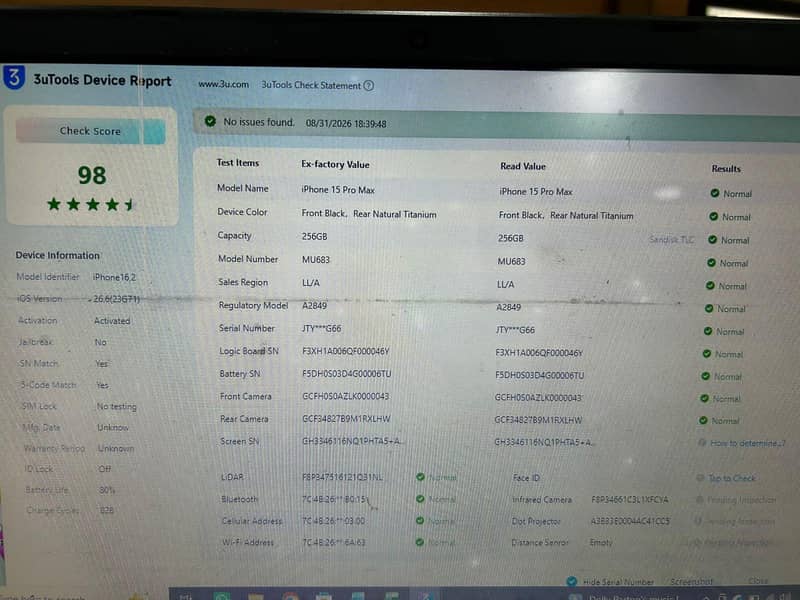The width and height of the screenshot is (800, 600).
Task: Click the five-star rating under the score
Action: [91, 205]
